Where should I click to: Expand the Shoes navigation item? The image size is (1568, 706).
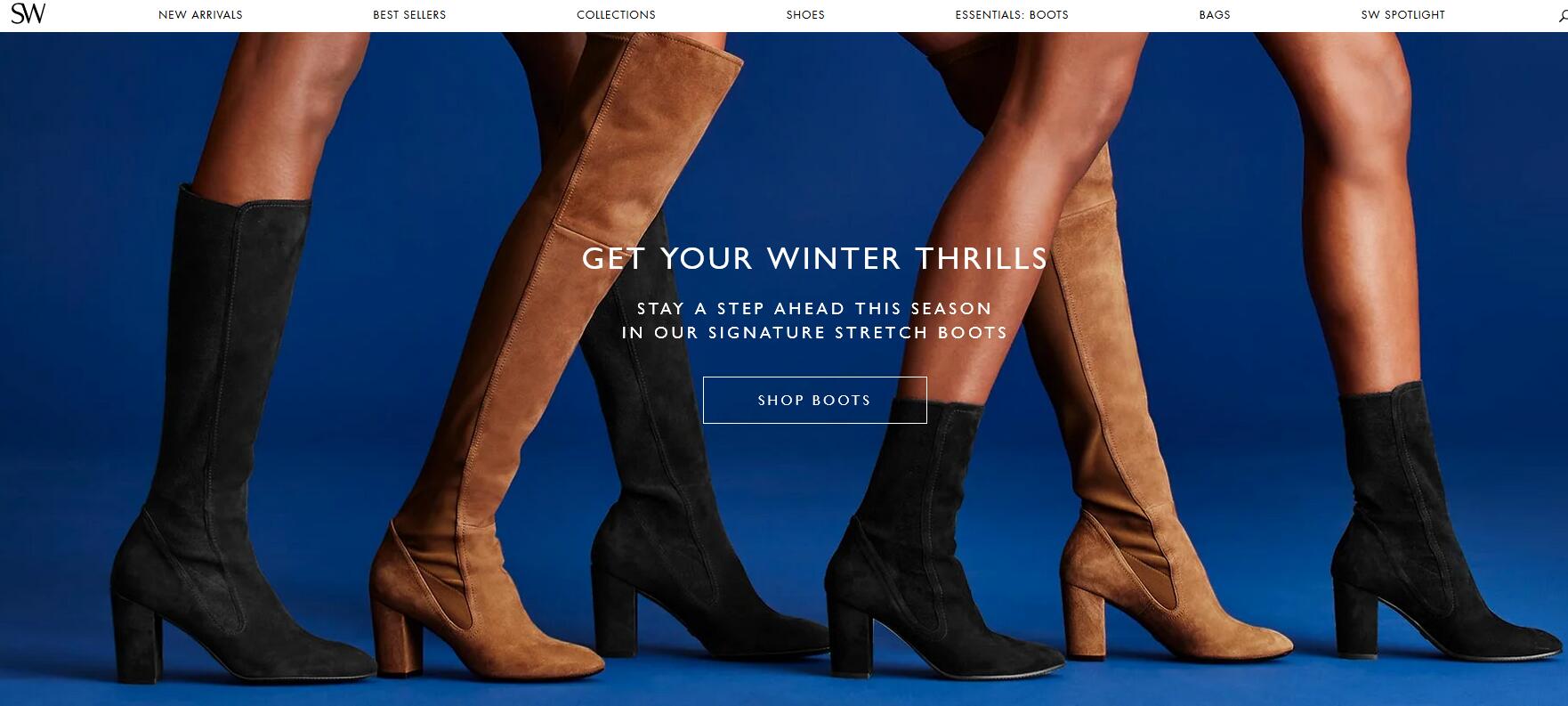[x=805, y=15]
